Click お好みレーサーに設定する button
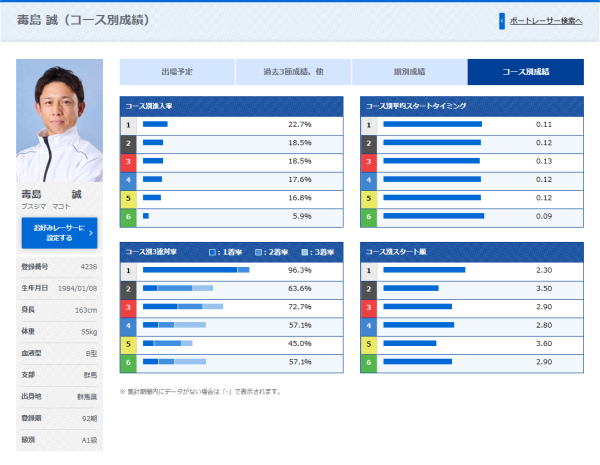The width and height of the screenshot is (600, 465). pos(59,233)
